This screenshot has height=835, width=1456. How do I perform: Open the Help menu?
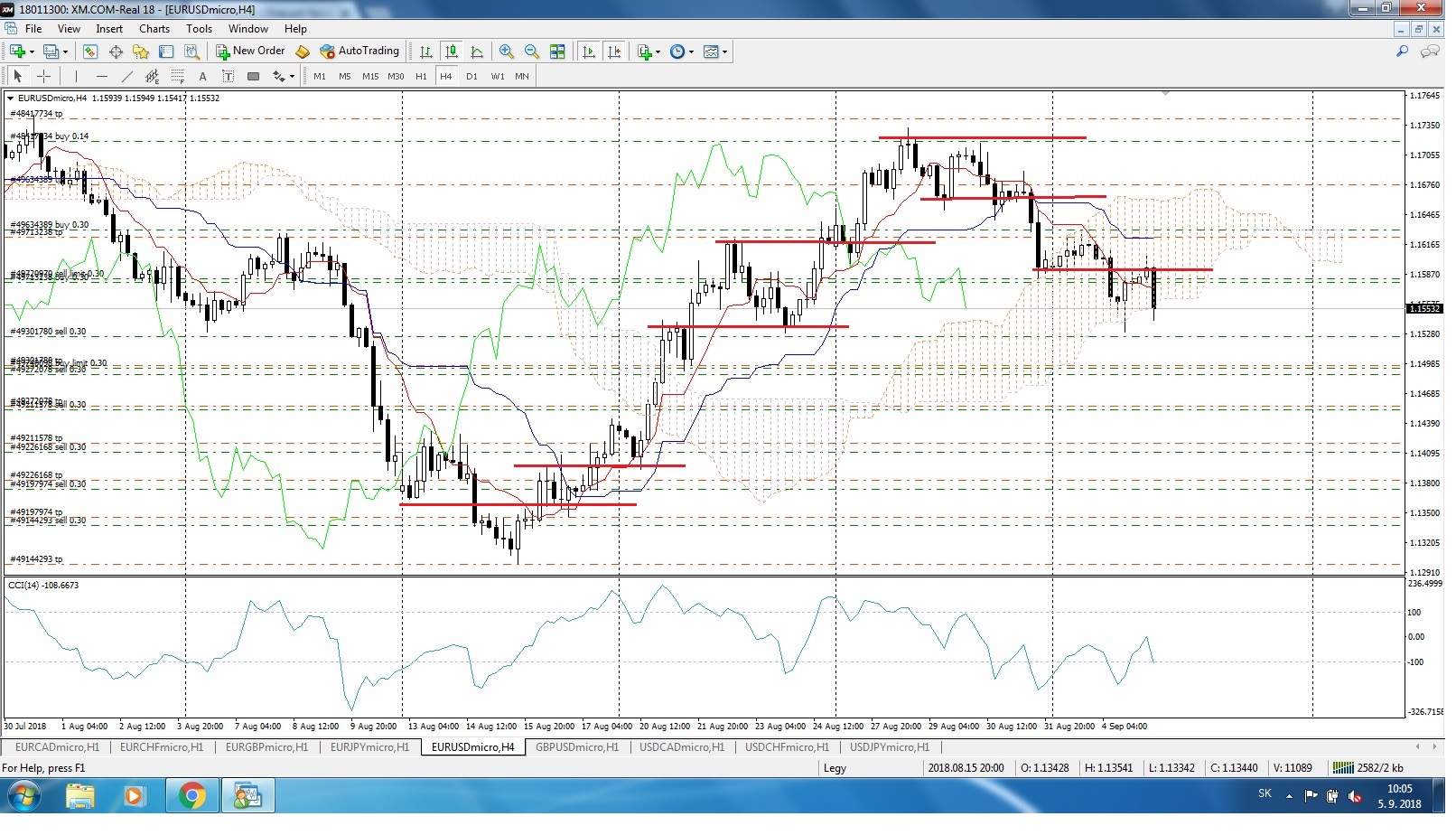point(295,28)
